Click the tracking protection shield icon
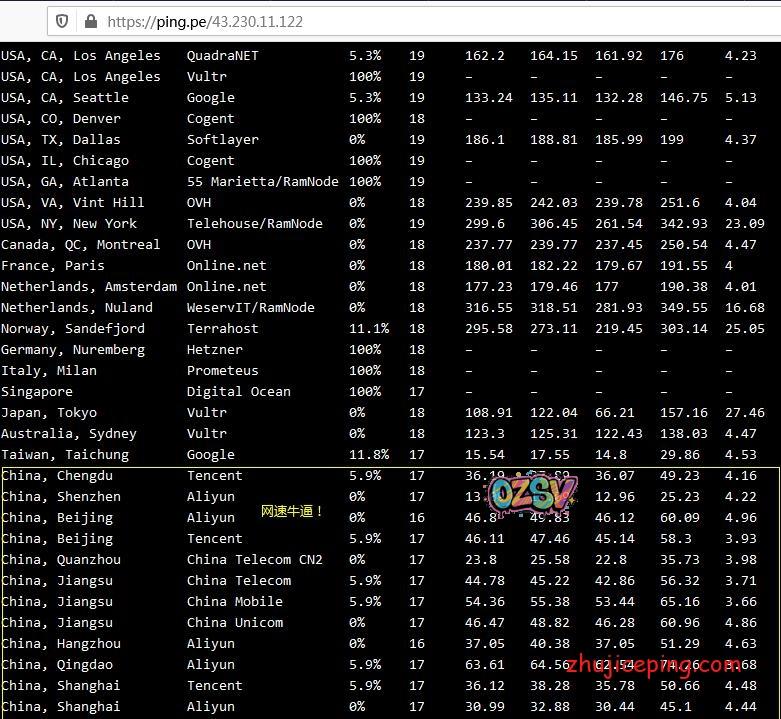Viewport: 781px width, 719px height. [x=62, y=21]
